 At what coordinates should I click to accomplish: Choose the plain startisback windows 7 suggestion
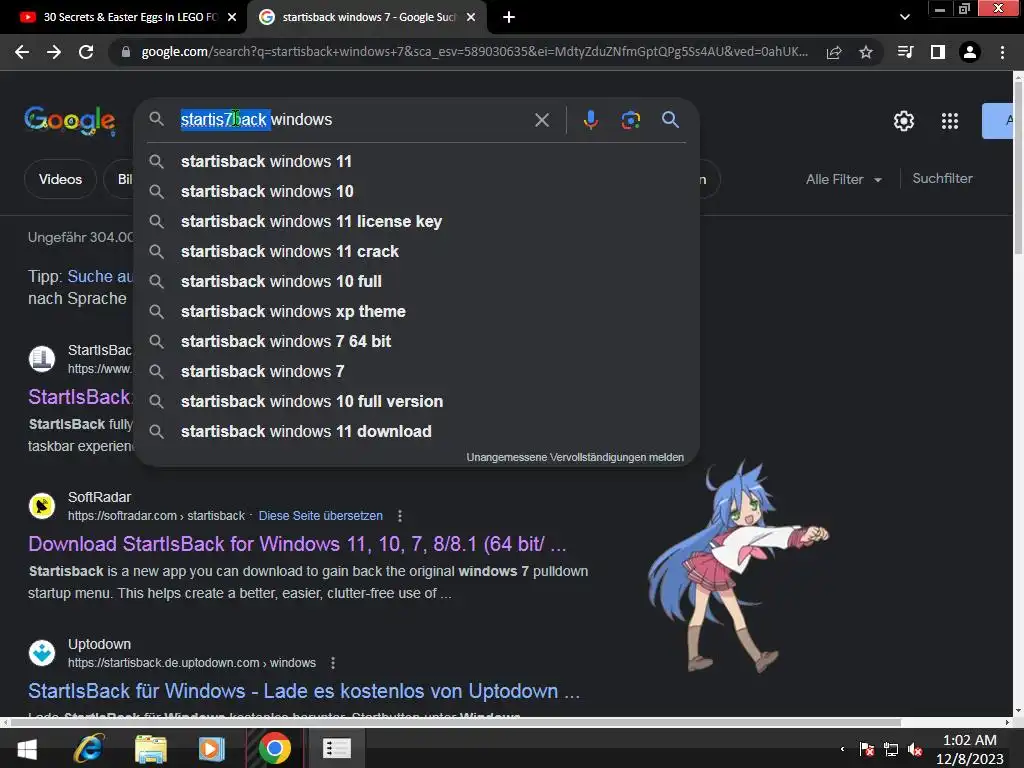(x=417, y=372)
